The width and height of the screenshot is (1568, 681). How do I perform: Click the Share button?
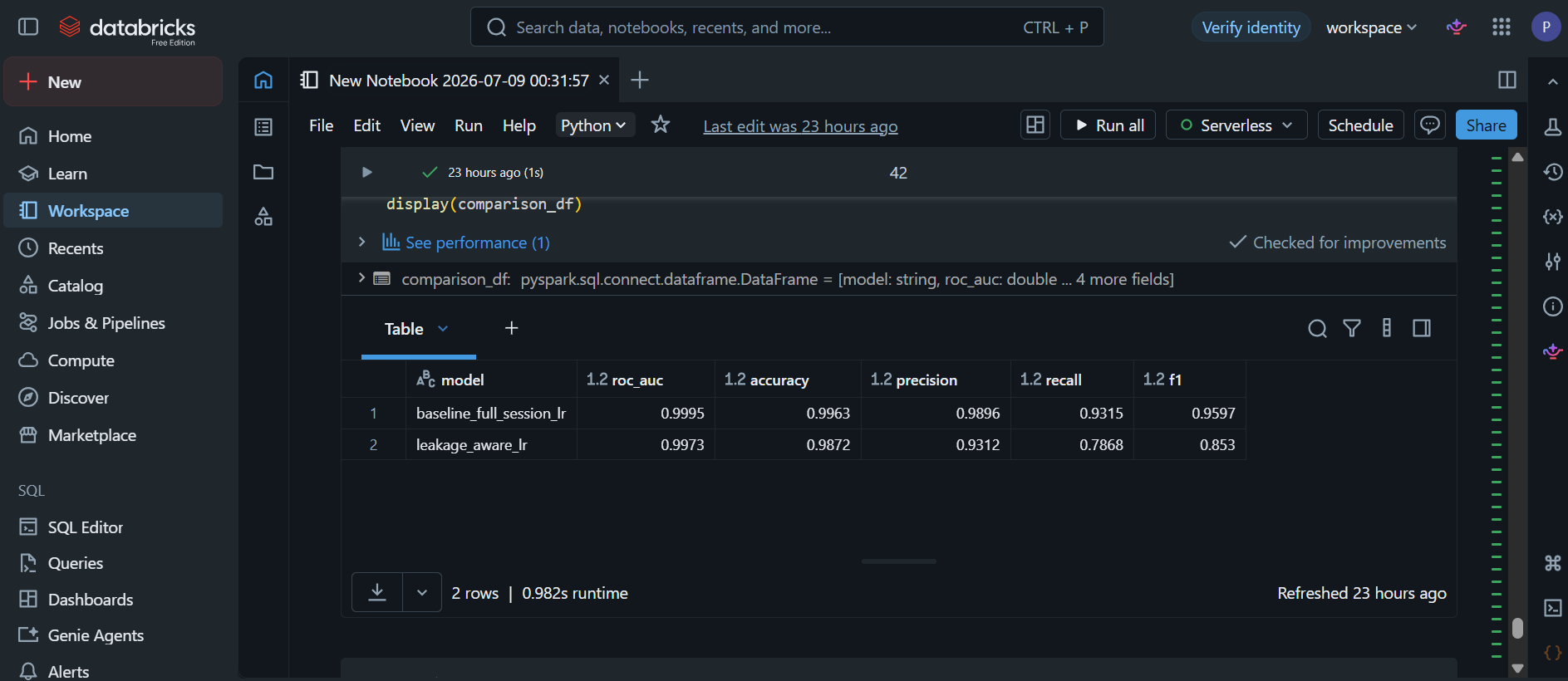coord(1486,125)
